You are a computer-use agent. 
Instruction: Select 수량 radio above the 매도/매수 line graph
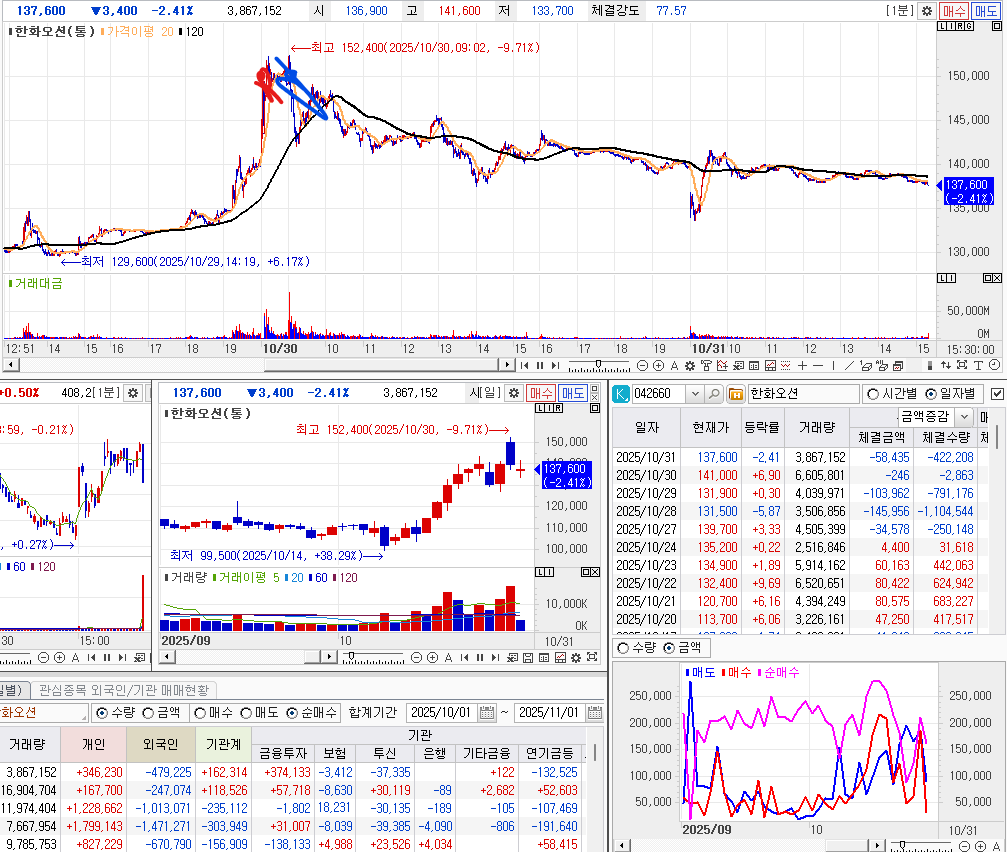coord(622,648)
